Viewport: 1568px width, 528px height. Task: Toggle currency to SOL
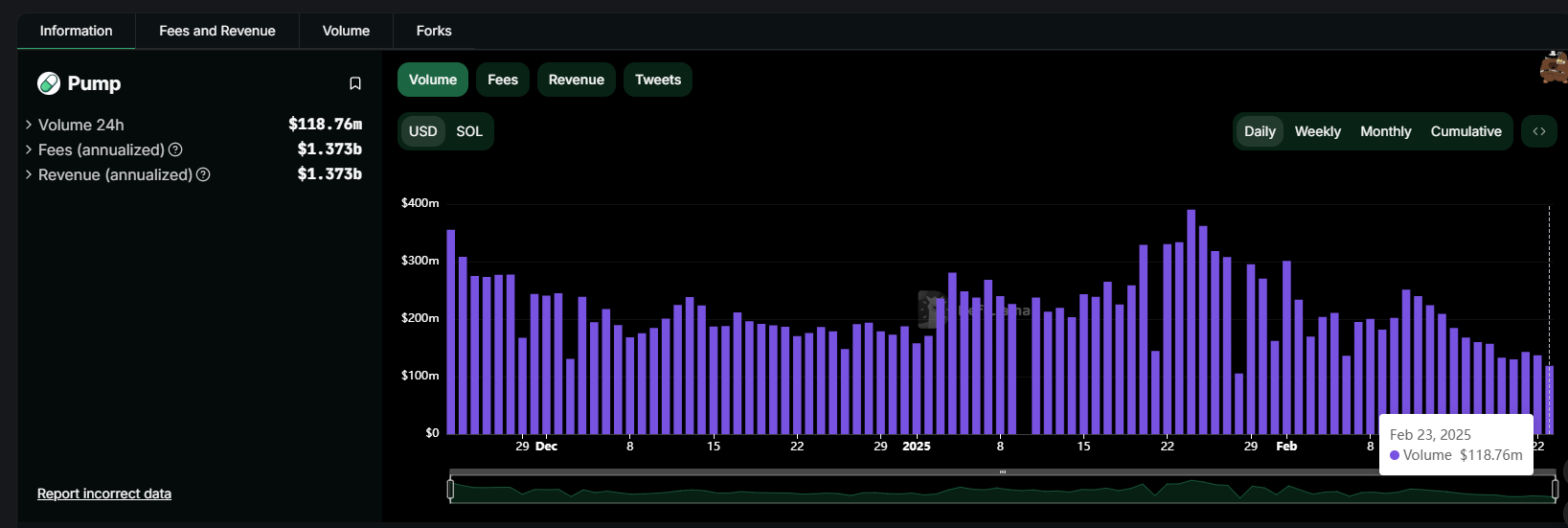(x=469, y=131)
